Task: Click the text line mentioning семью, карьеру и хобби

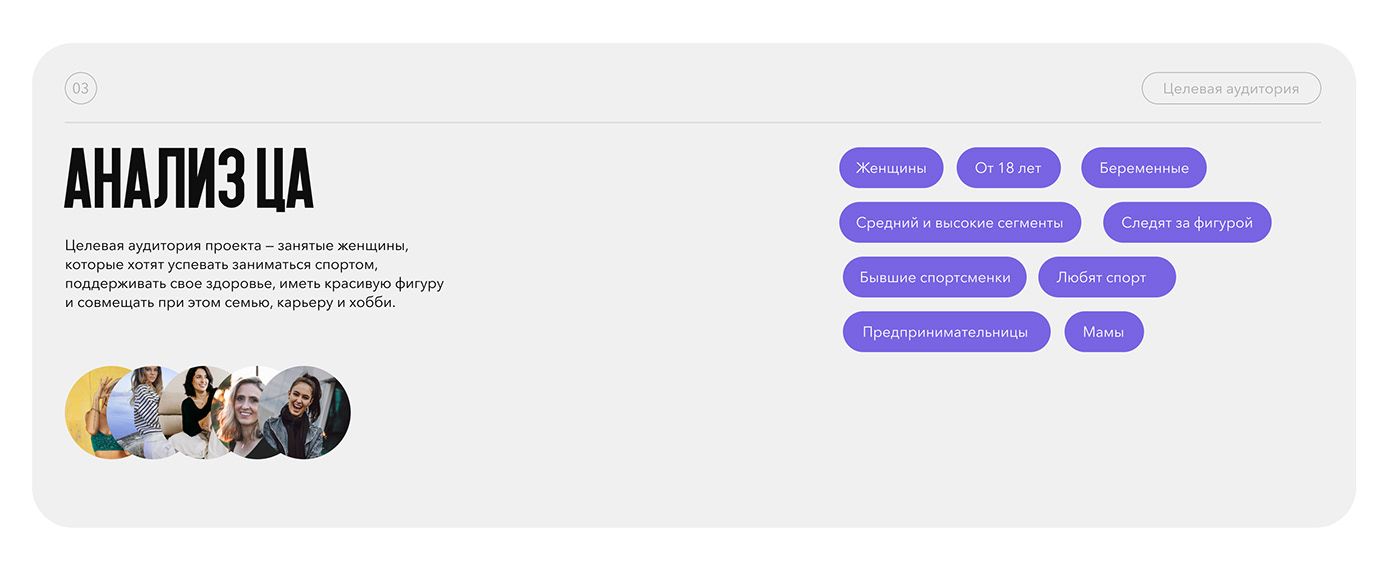Action: 230,302
